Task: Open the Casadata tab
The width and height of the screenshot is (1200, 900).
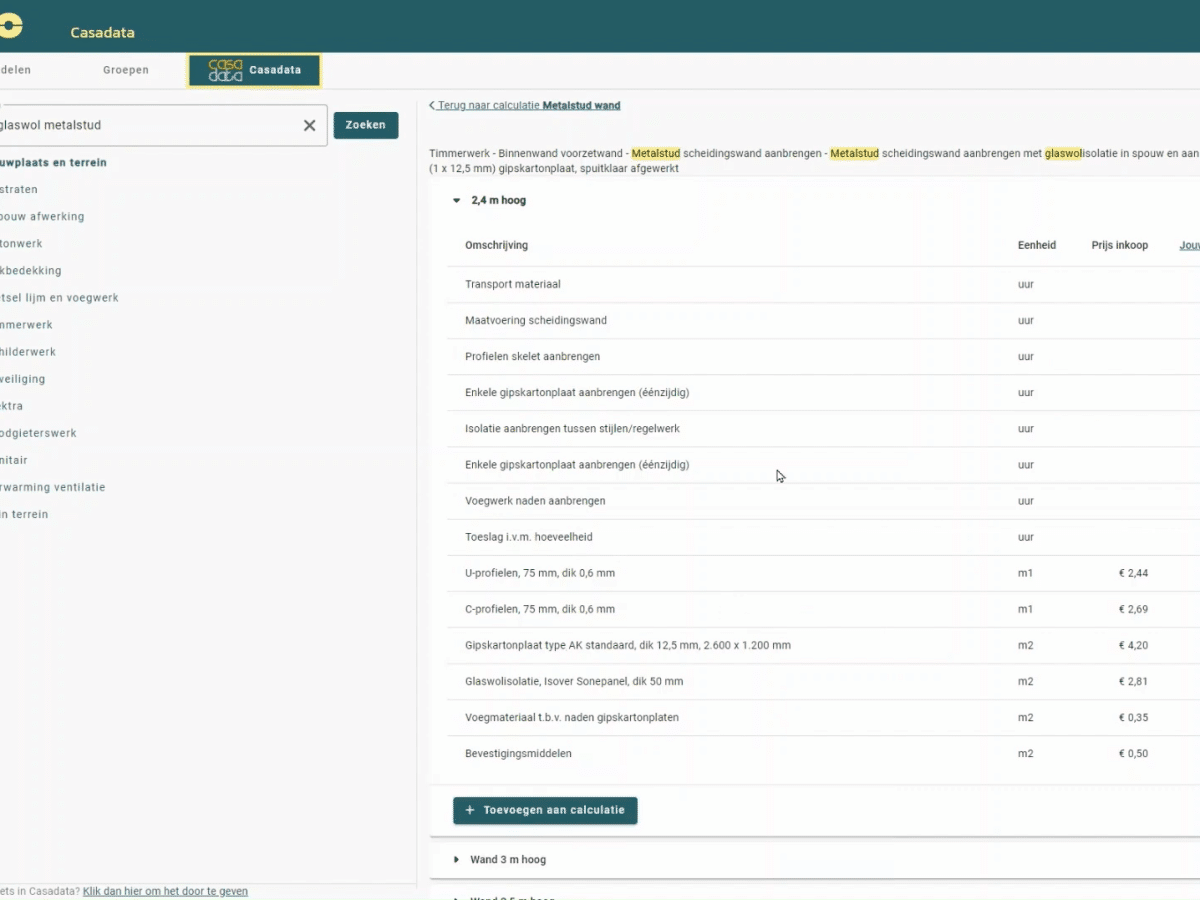Action: 254,70
